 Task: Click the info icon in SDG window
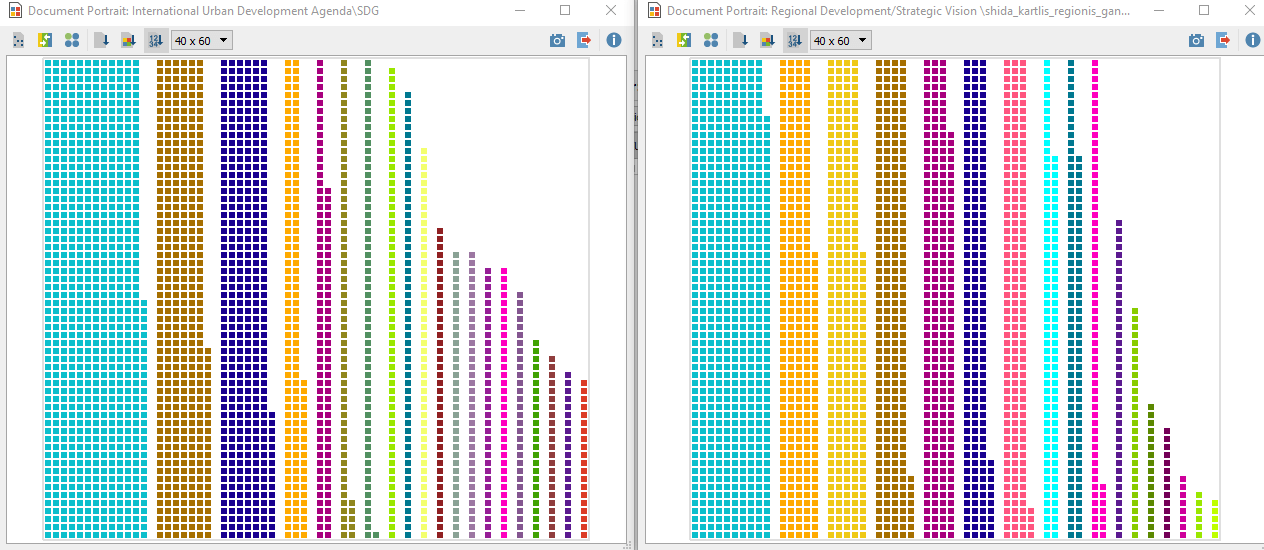613,41
